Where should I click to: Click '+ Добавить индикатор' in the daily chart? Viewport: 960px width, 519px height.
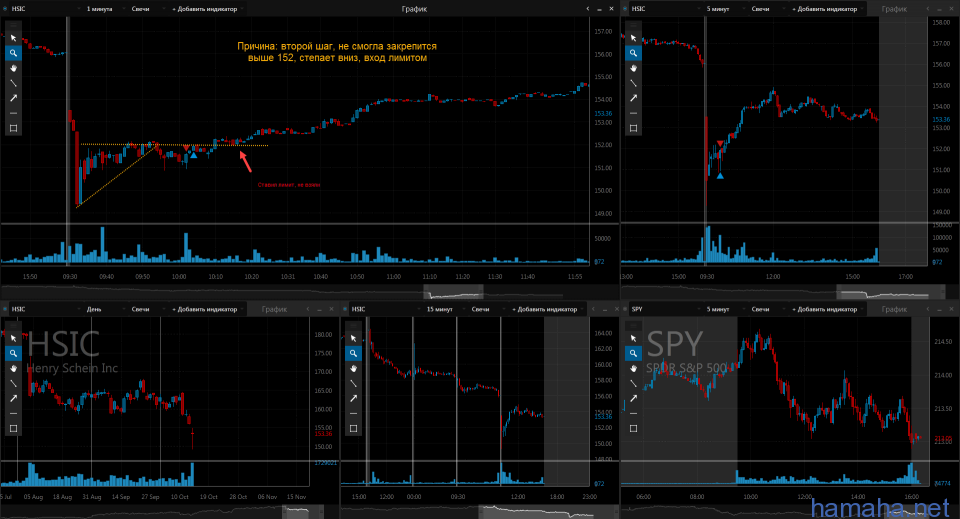[206, 309]
